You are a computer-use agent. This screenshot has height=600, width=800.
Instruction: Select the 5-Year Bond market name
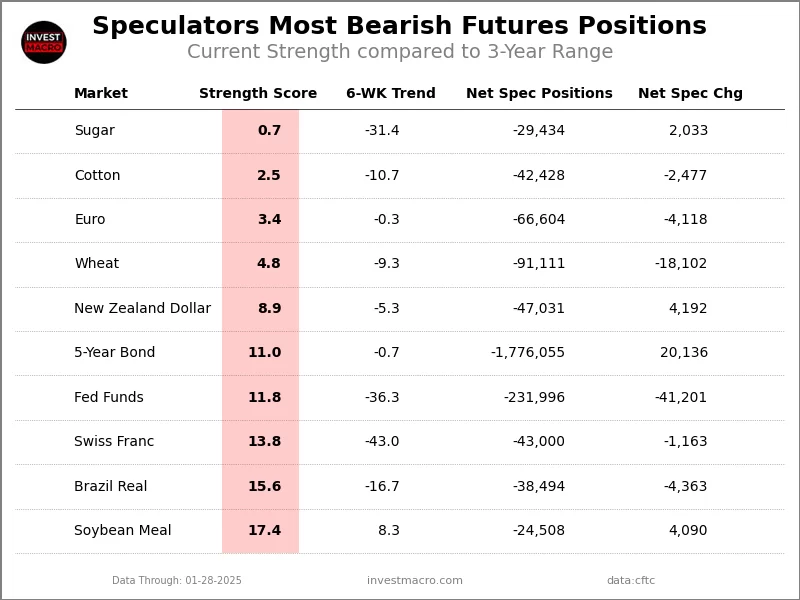[114, 353]
